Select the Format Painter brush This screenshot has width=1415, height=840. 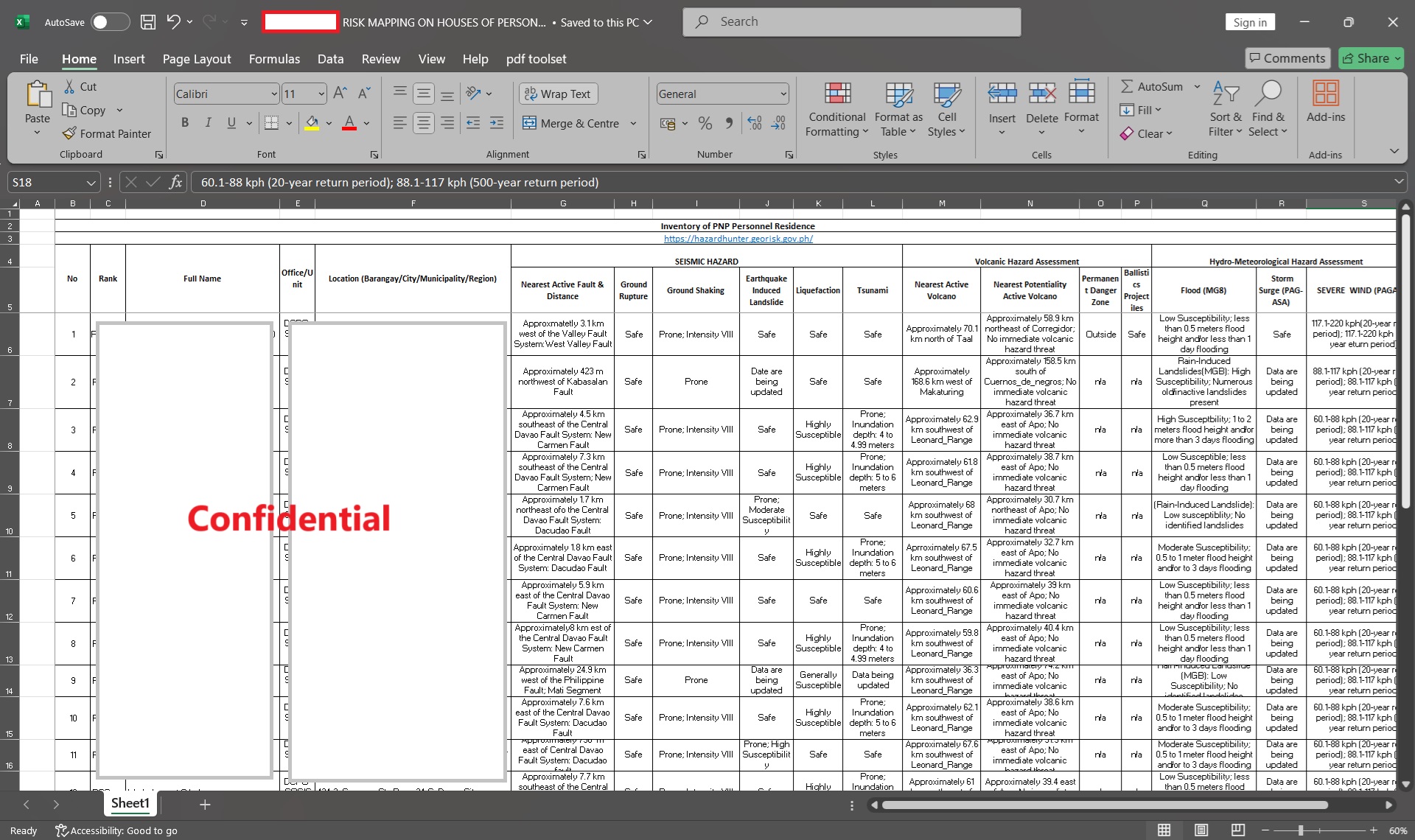[107, 133]
